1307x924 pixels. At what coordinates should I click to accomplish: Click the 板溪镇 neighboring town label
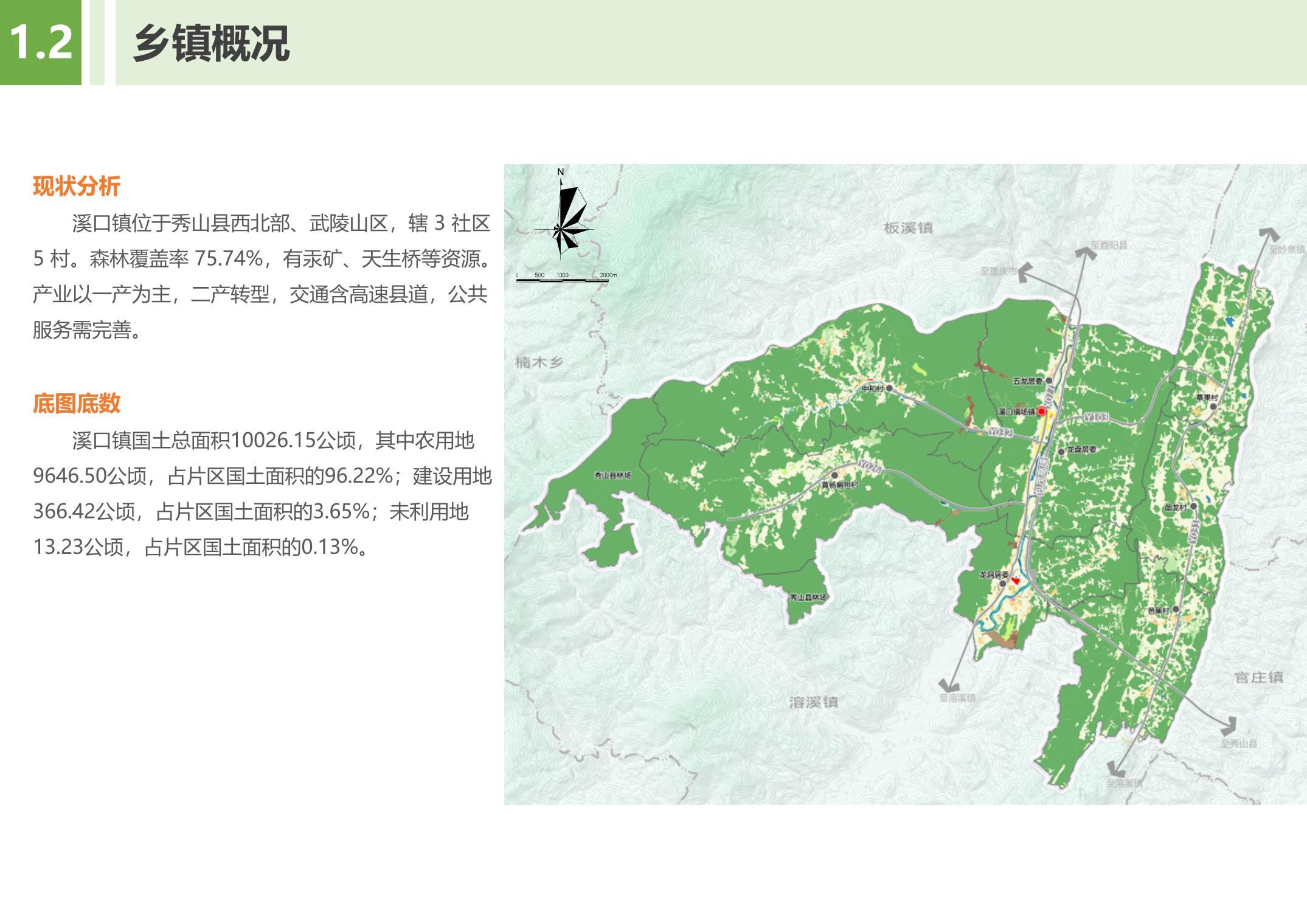point(907,228)
